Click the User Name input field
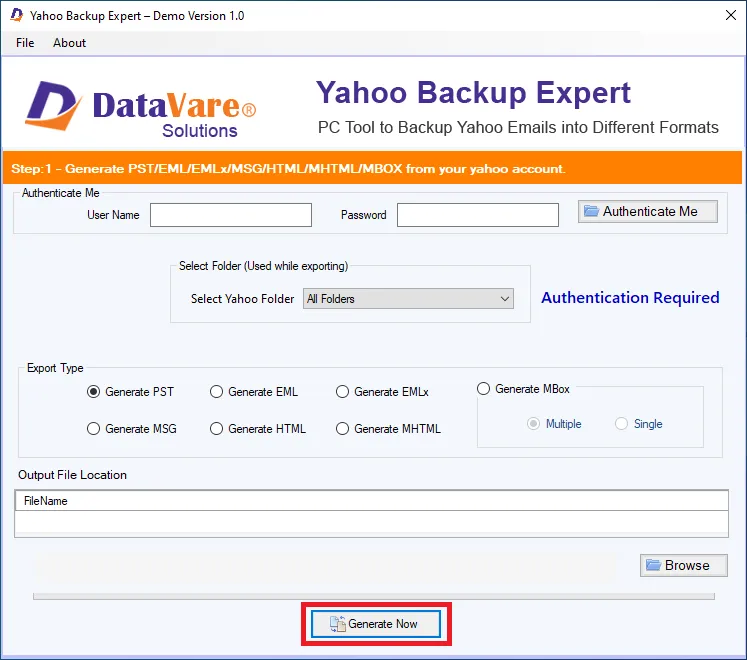This screenshot has width=747, height=660. tap(231, 215)
